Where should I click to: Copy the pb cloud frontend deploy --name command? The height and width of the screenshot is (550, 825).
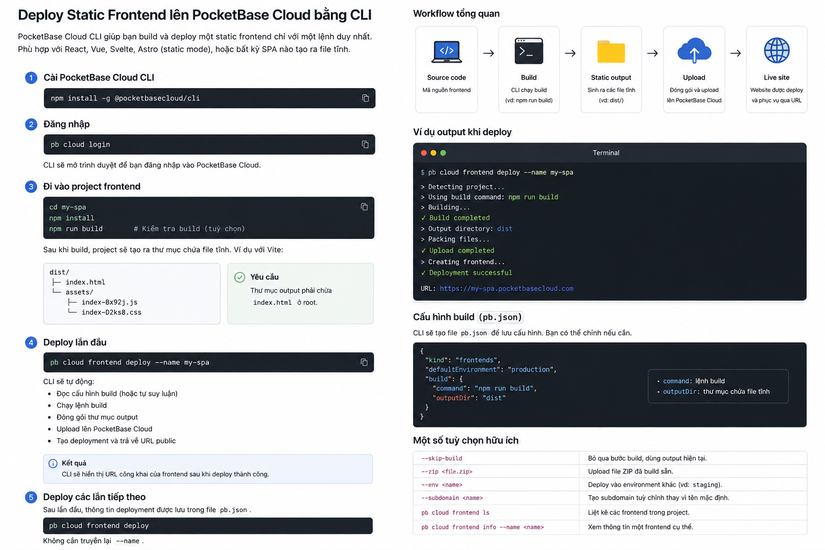[x=364, y=362]
